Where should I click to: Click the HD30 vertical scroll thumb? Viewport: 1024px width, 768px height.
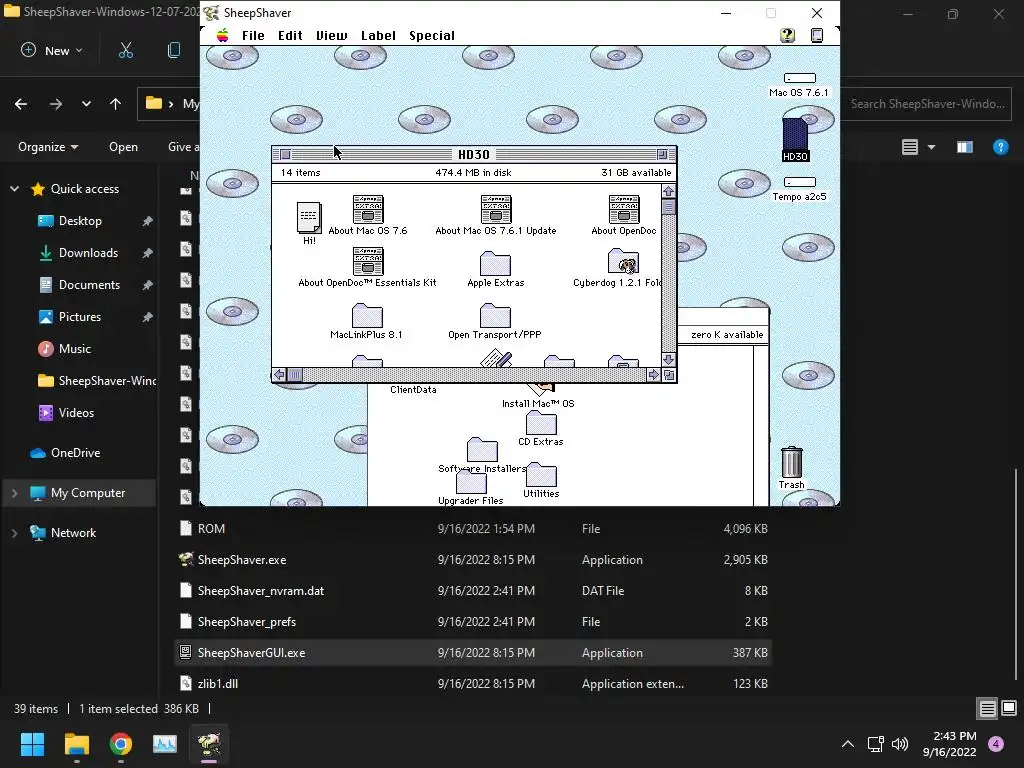pyautogui.click(x=669, y=207)
